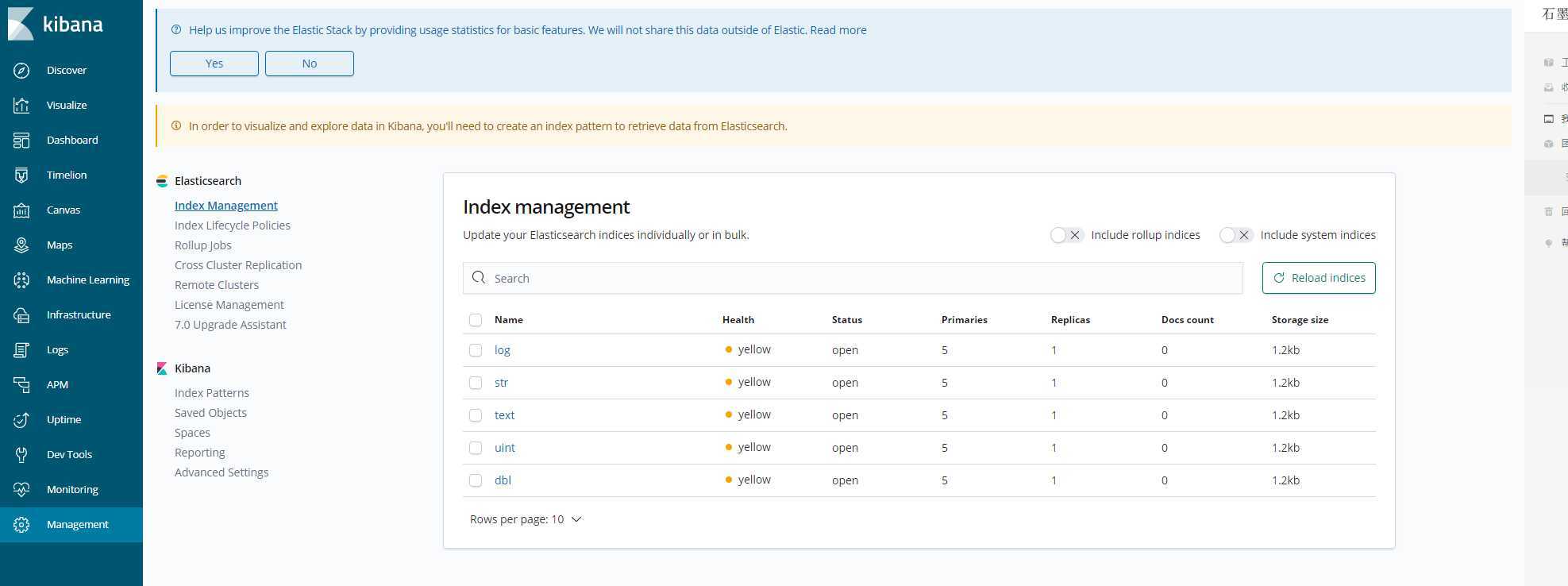Image resolution: width=1568 pixels, height=586 pixels.
Task: Click the index pattern warning icon
Action: [x=176, y=126]
